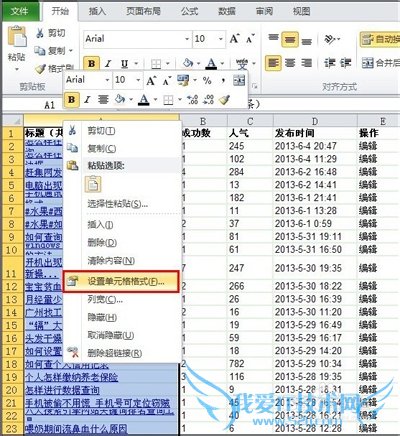Click the Paste clipboard icon in ribbon
Viewport: 400px width, 436px height.
[17, 36]
